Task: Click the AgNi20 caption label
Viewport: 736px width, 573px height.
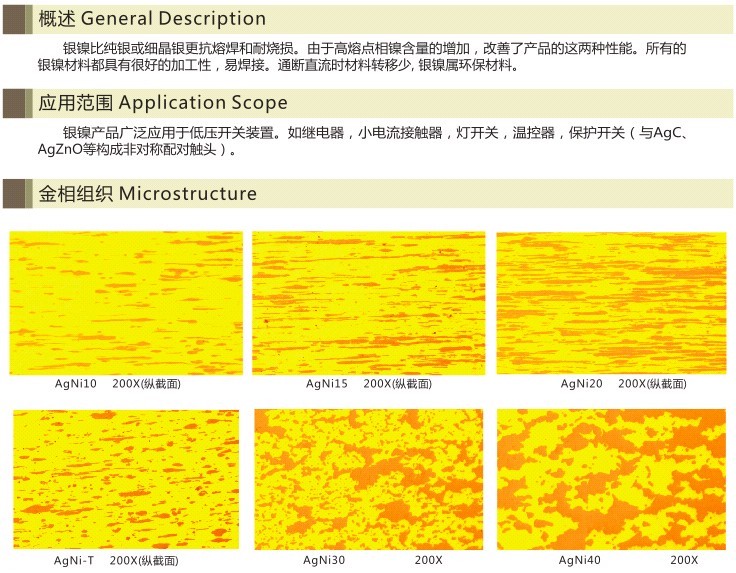Action: 581,384
